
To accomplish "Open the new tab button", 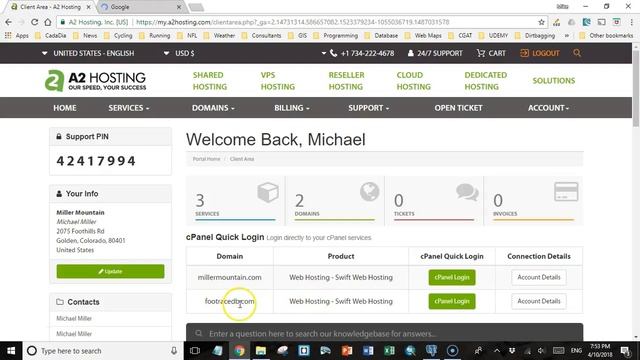I will [x=196, y=7].
